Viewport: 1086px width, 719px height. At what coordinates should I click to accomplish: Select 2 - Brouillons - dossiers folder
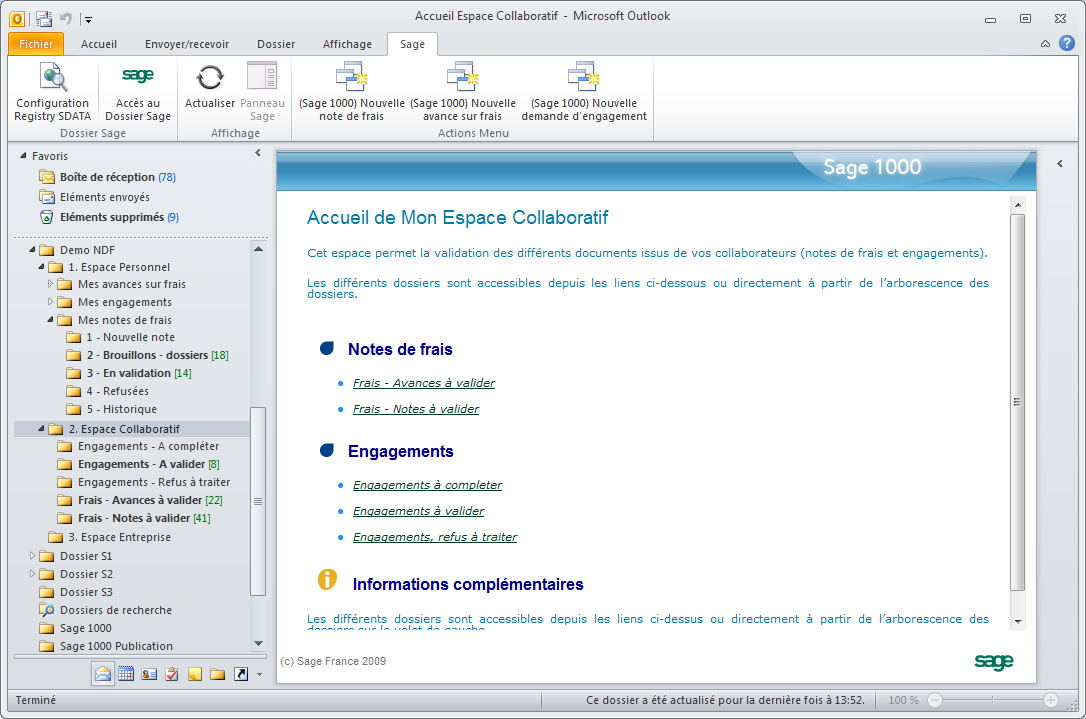pyautogui.click(x=148, y=355)
